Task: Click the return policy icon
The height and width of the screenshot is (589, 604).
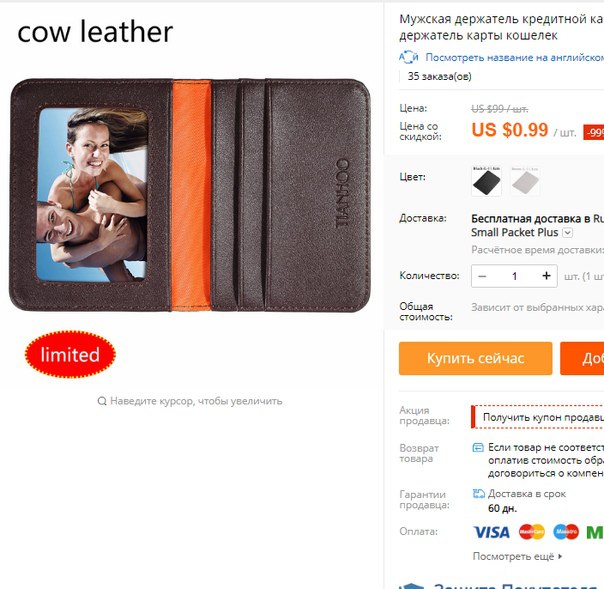Action: (x=478, y=447)
